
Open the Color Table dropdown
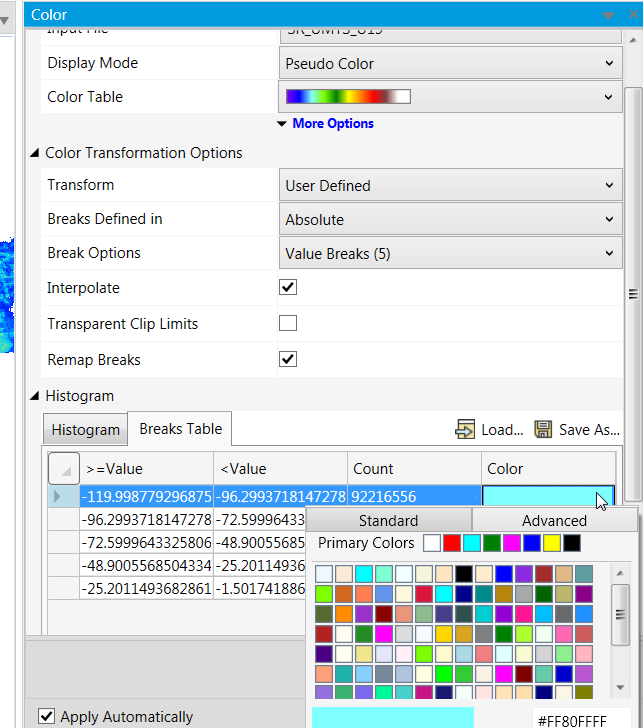pyautogui.click(x=448, y=97)
